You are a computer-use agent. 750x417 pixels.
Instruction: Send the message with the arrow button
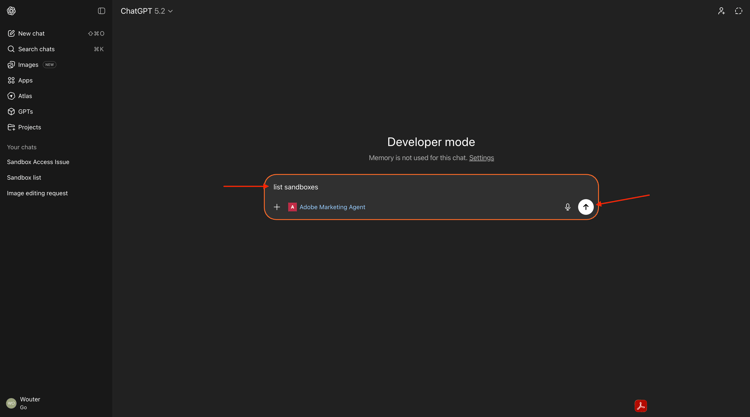[585, 207]
